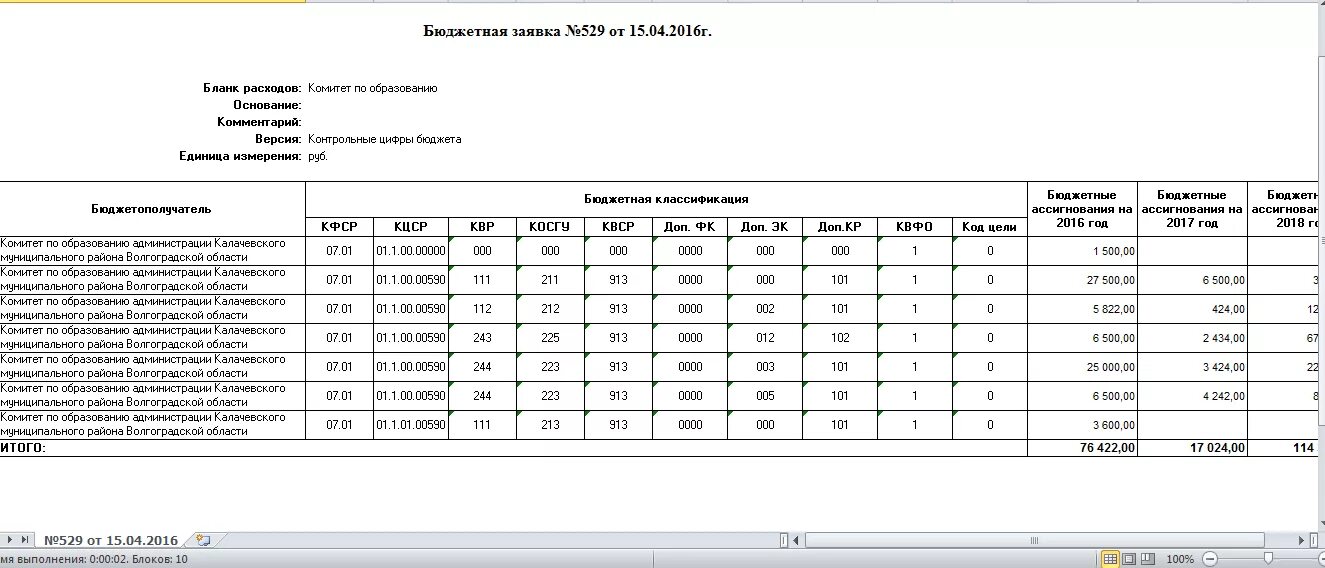The width and height of the screenshot is (1325, 568).
Task: Select 'Комитет по образованию' in Бланк расходов
Action: [x=372, y=88]
